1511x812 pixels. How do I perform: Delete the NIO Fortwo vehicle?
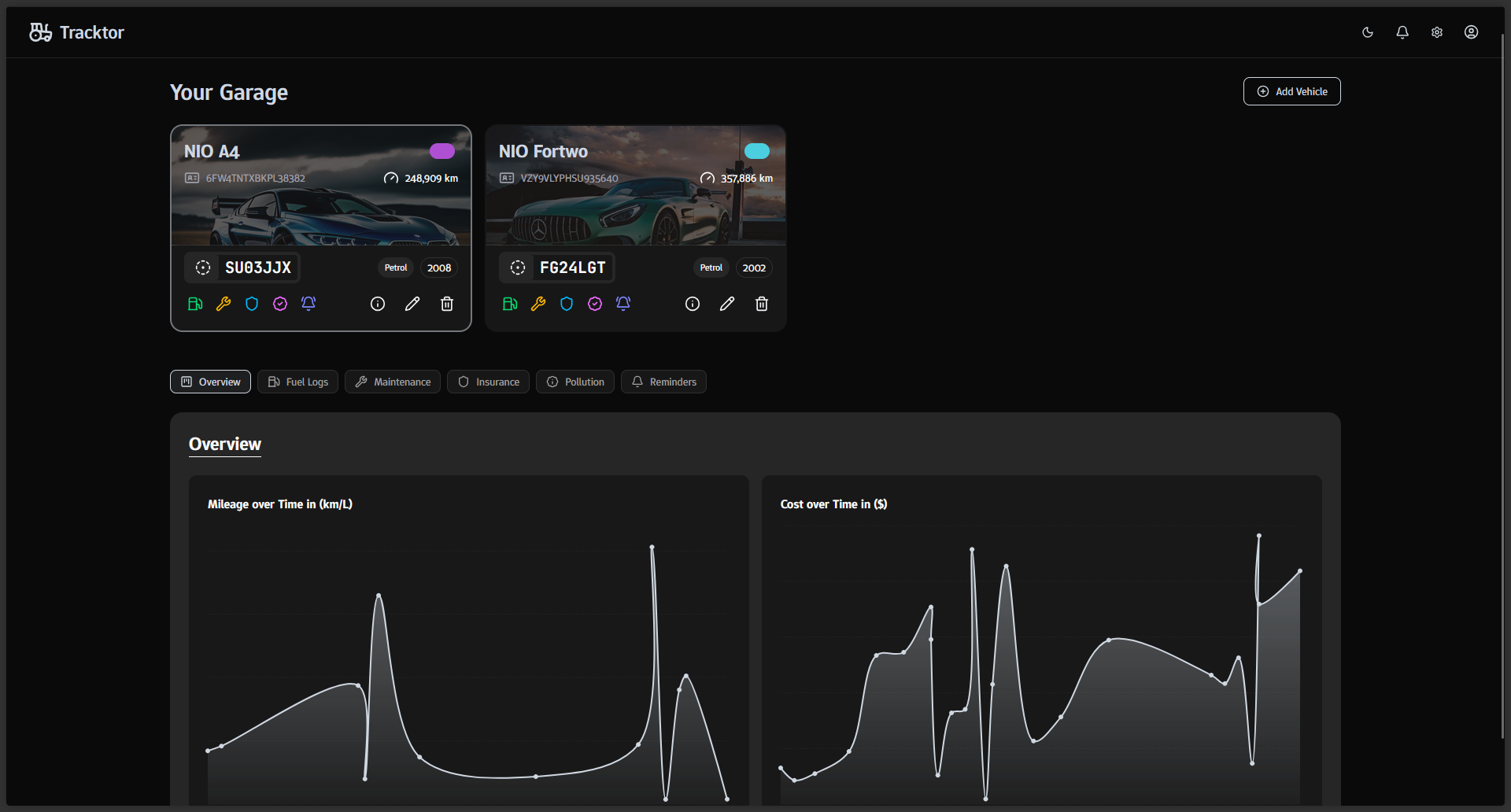pyautogui.click(x=762, y=304)
